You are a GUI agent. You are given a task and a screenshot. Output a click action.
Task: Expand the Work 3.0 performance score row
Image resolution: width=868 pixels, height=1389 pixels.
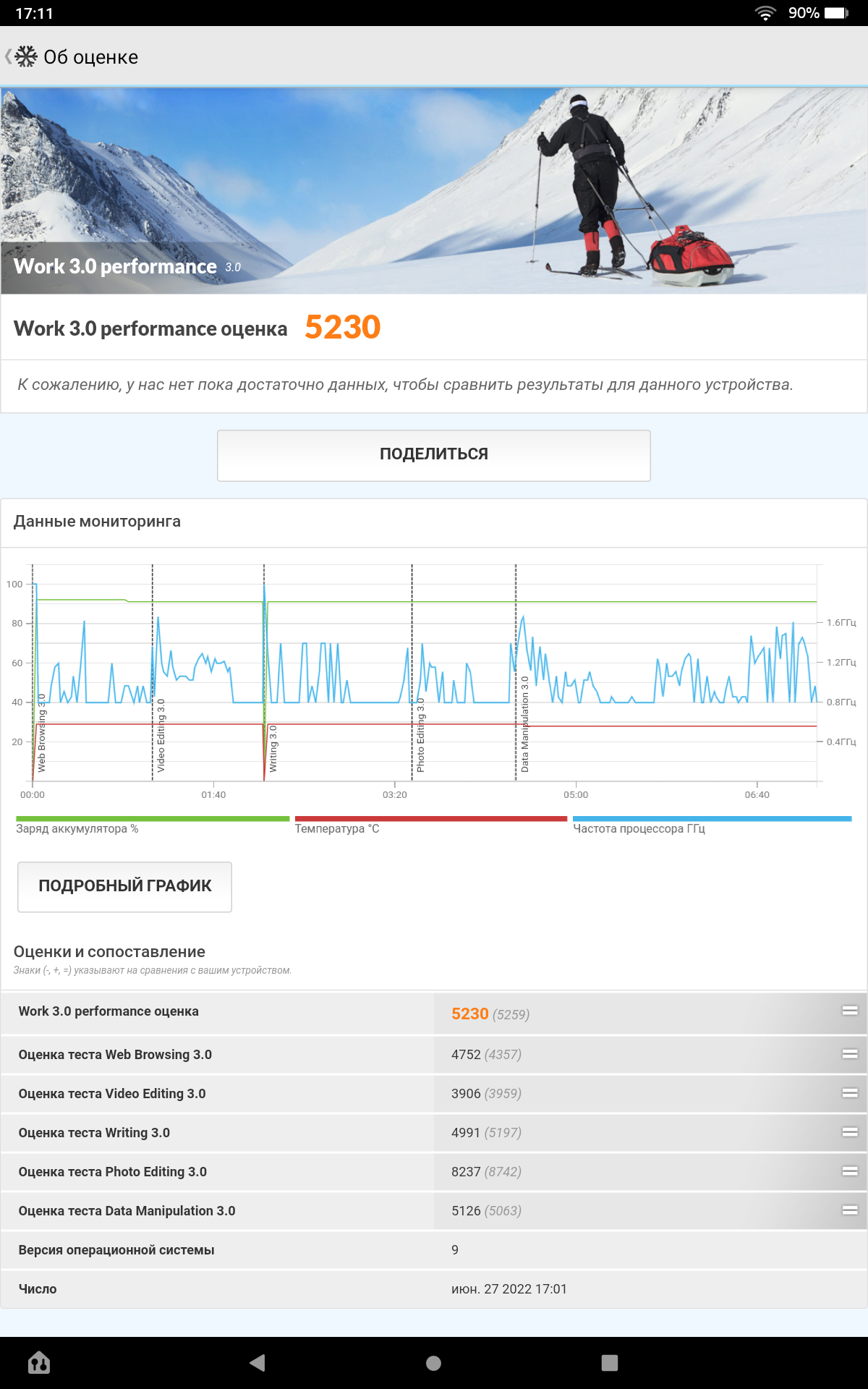(x=850, y=1011)
